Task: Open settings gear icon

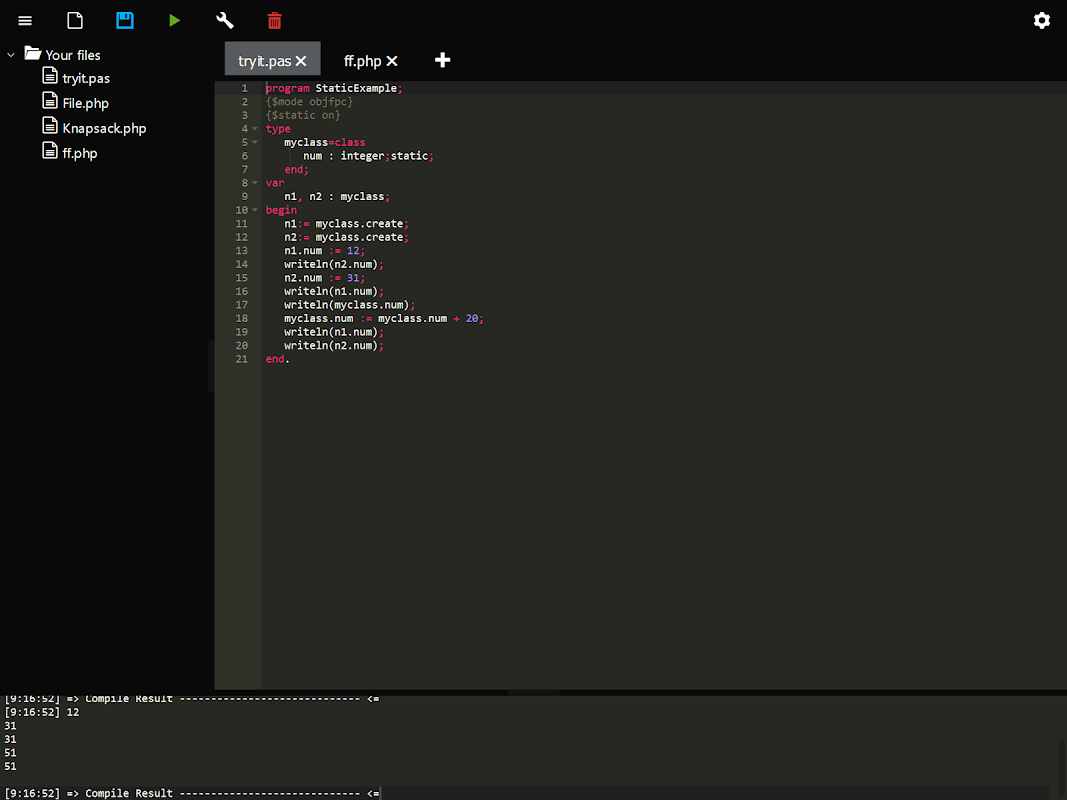Action: pyautogui.click(x=1042, y=21)
